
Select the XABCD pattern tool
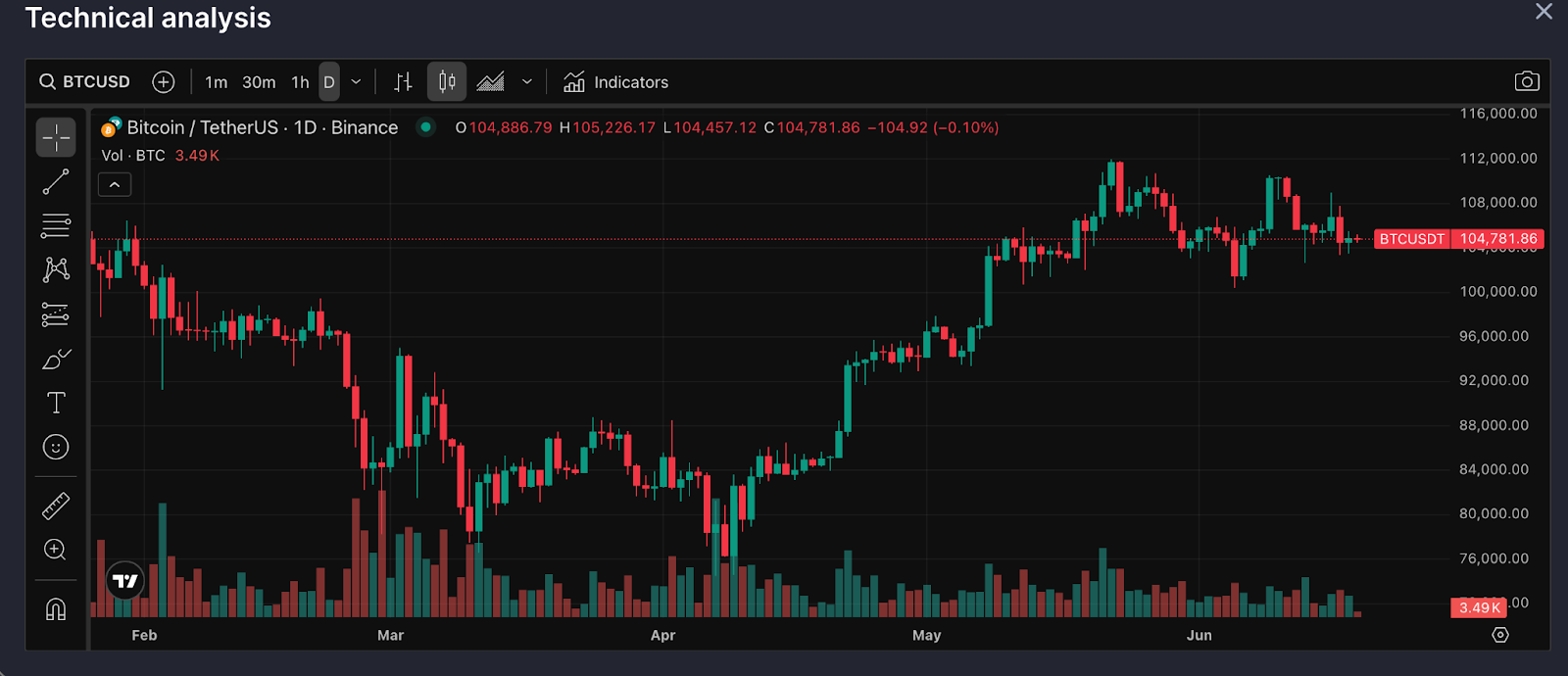coord(56,269)
